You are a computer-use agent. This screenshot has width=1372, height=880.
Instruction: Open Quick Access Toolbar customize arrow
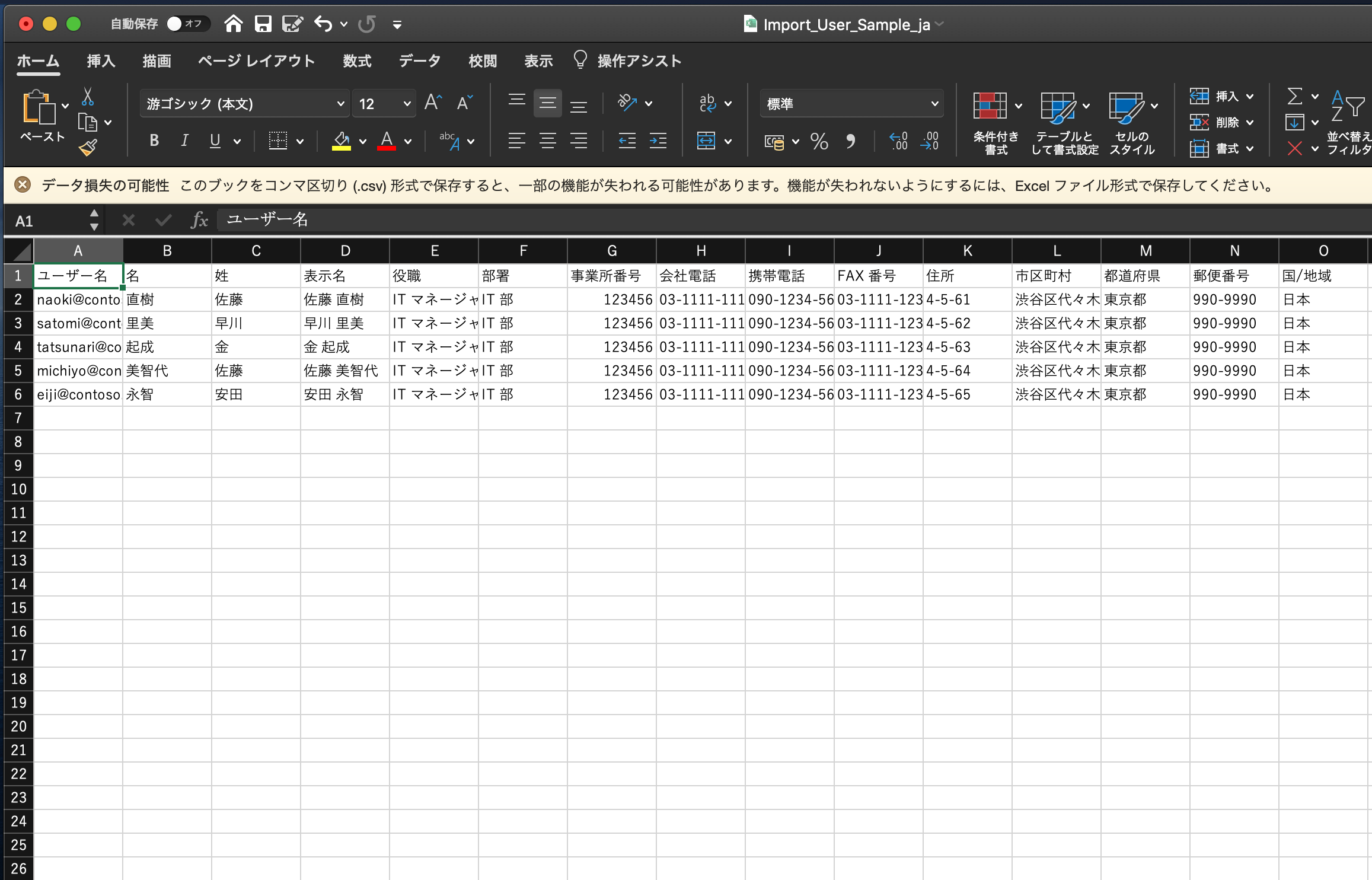point(397,24)
